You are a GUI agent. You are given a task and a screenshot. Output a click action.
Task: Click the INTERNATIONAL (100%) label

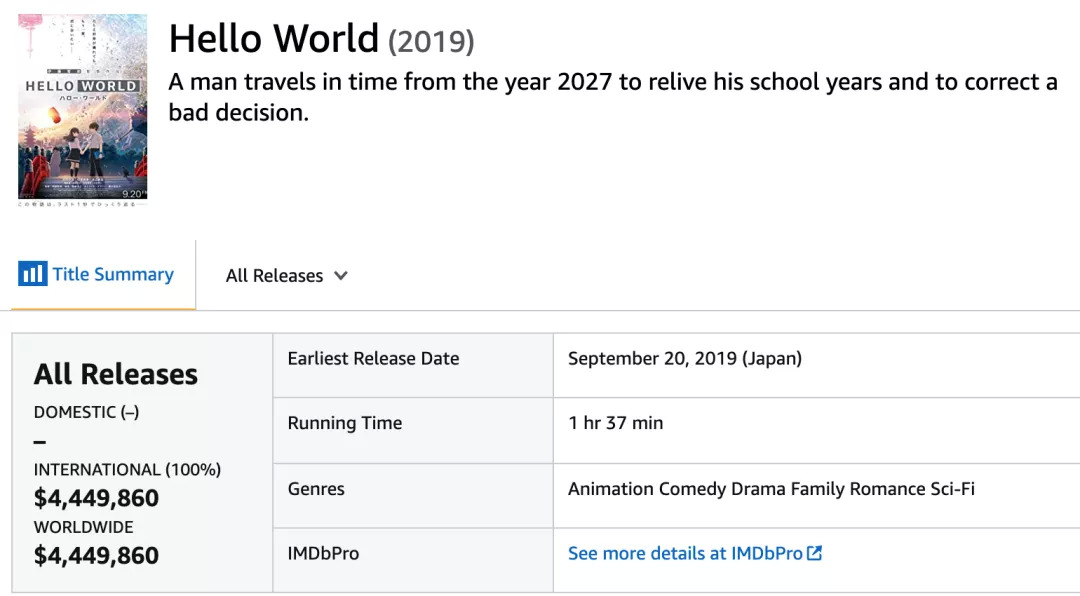coord(127,470)
